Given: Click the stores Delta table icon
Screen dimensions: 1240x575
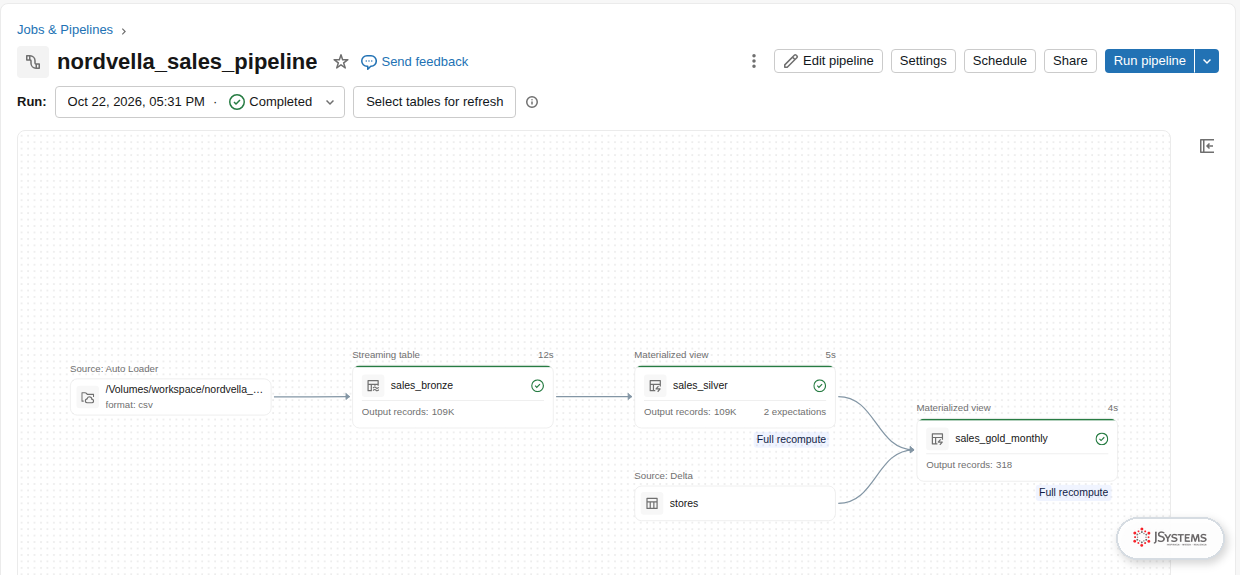Looking at the screenshot, I should tap(652, 503).
